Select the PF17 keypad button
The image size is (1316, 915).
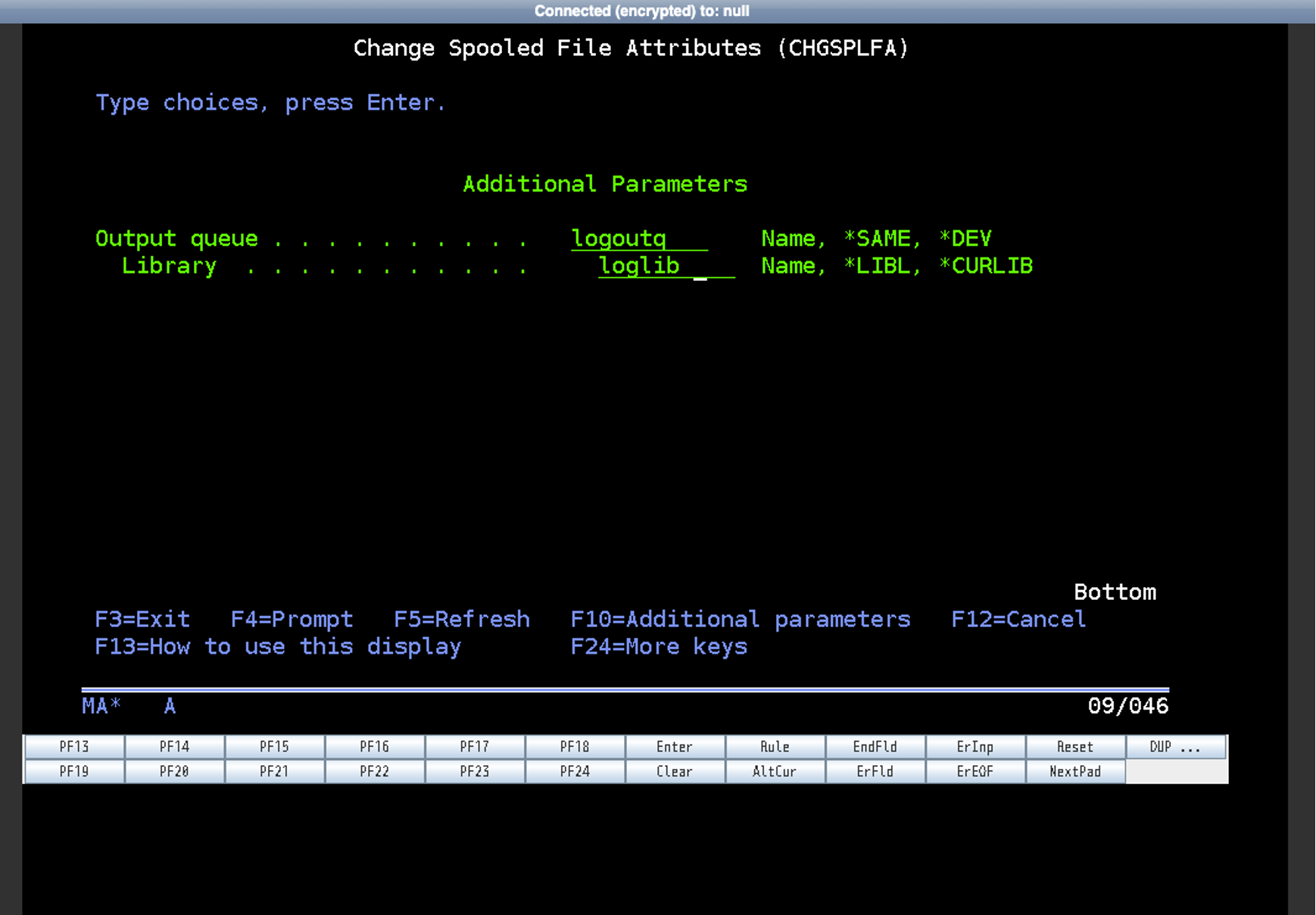pos(475,747)
